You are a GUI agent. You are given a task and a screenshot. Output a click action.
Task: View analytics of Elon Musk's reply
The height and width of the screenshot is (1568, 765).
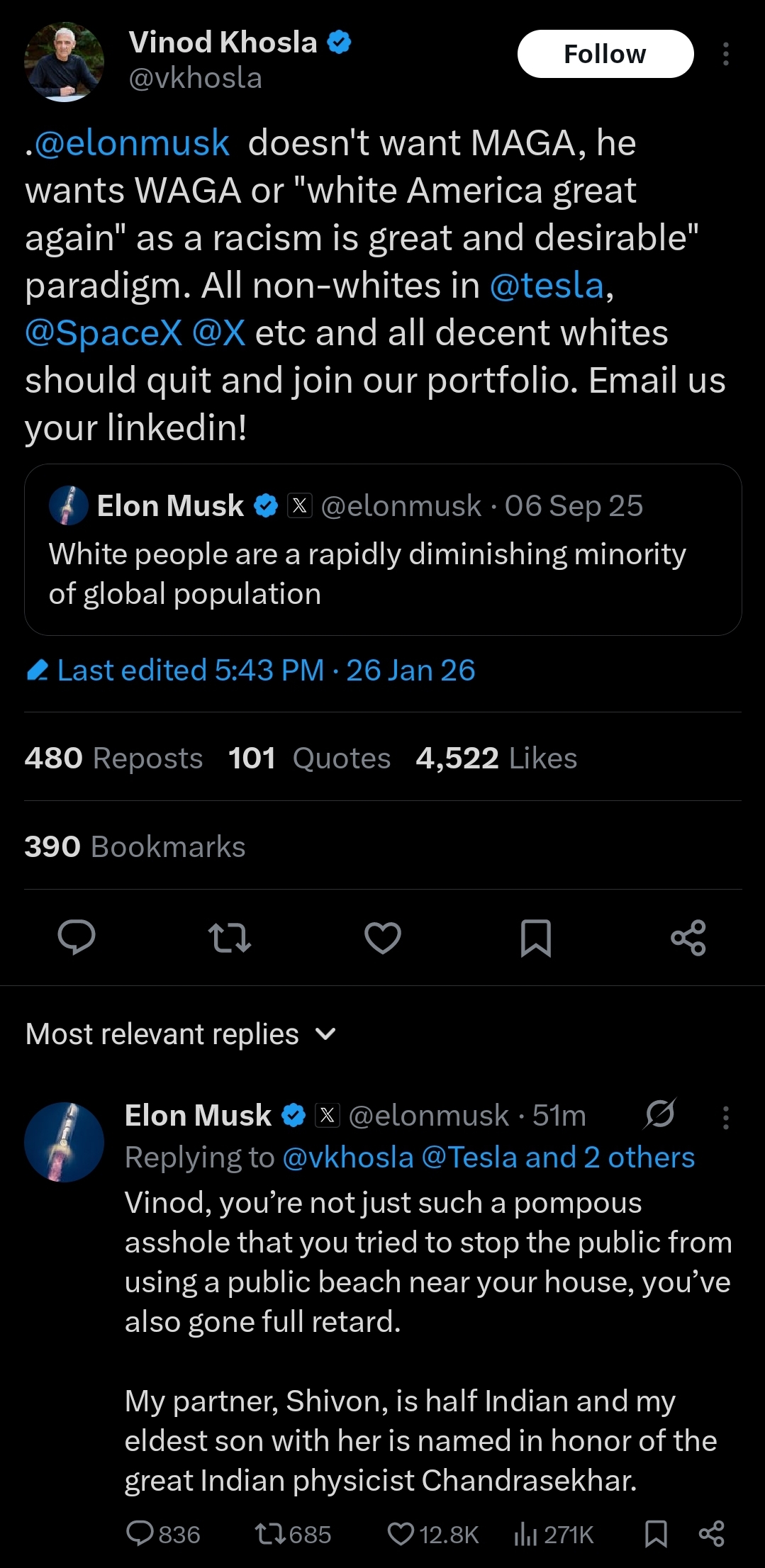(526, 1534)
